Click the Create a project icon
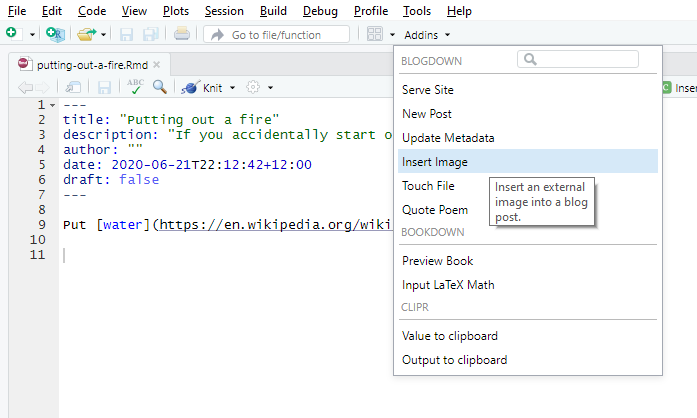The width and height of the screenshot is (697, 418). [x=55, y=34]
